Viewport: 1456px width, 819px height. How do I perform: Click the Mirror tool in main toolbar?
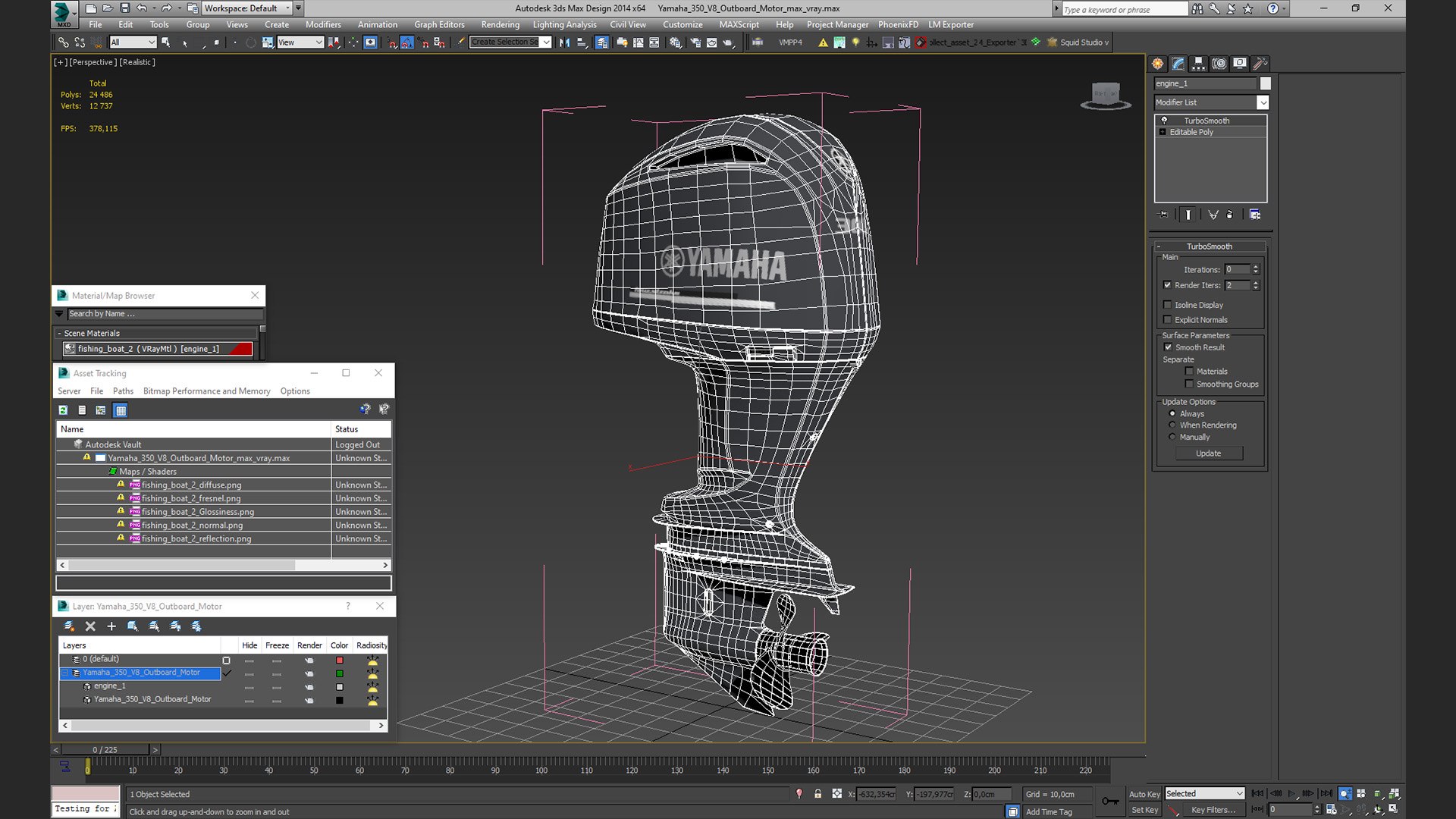564,42
